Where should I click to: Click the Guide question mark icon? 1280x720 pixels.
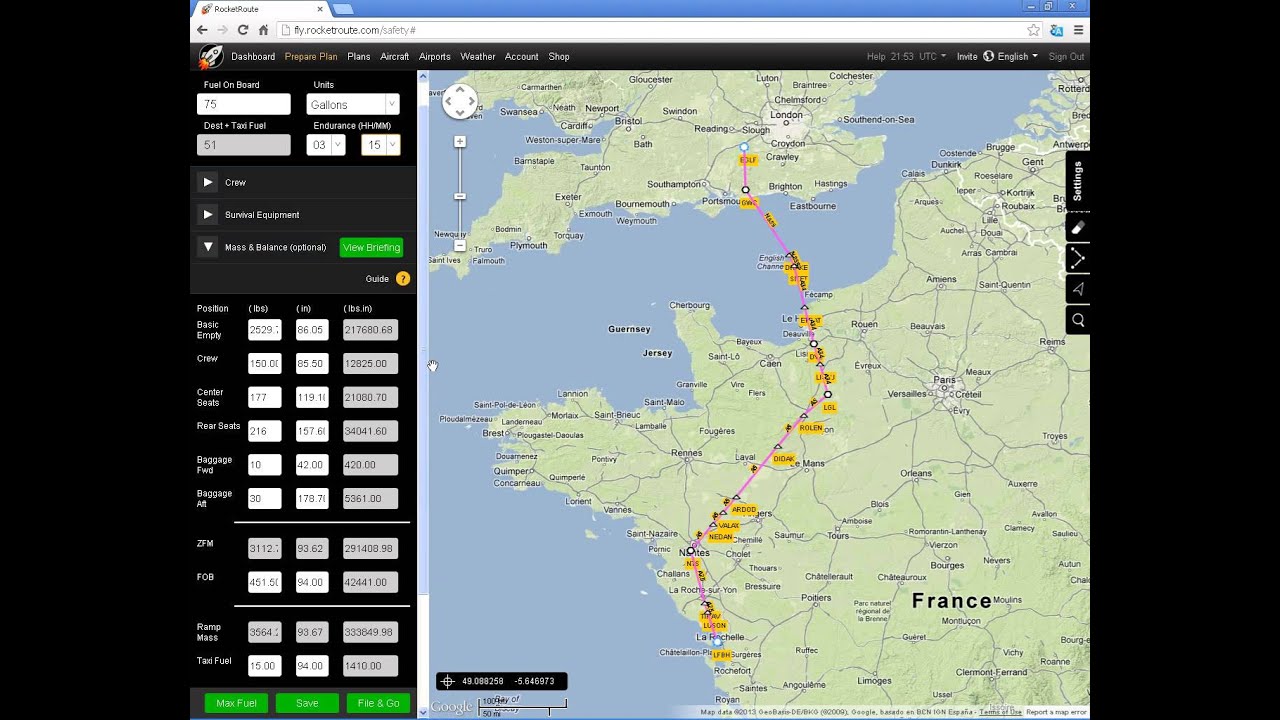403,279
